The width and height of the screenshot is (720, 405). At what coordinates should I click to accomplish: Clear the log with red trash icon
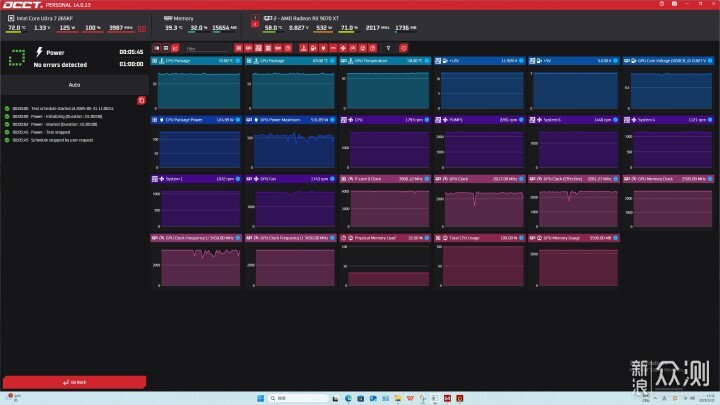coord(141,101)
